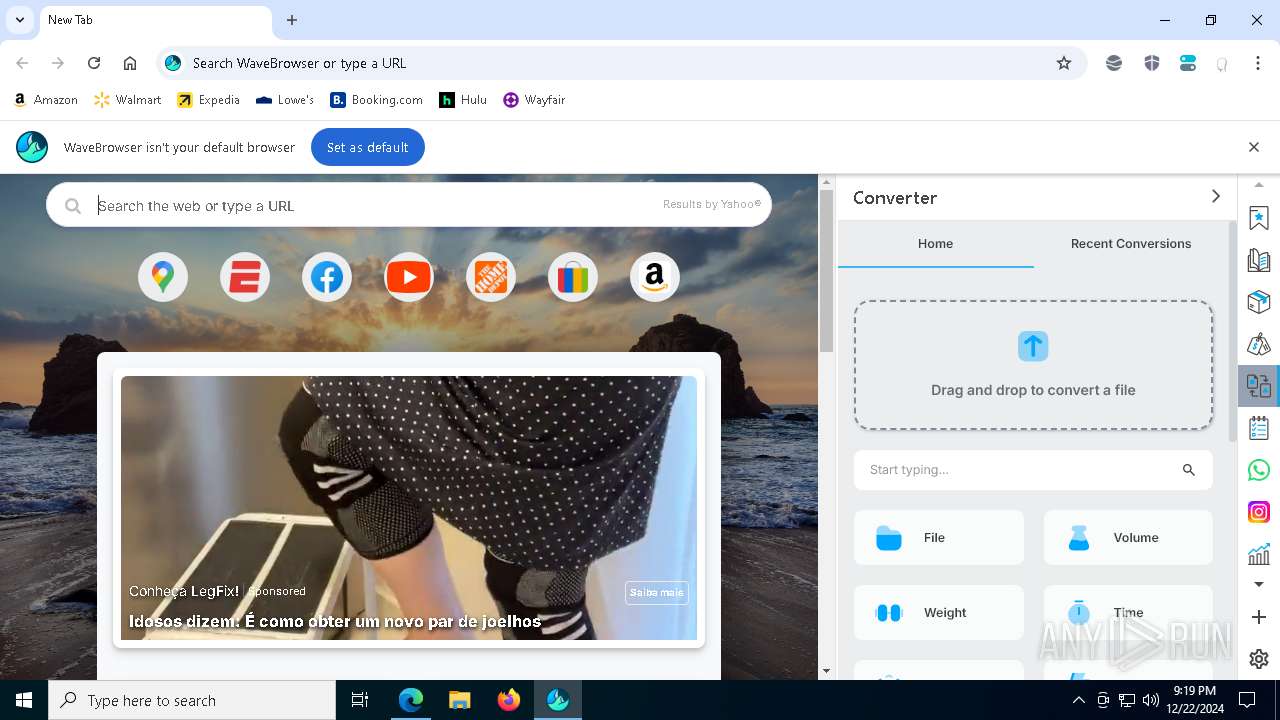Open the Expedia bookmark
Screen dimensions: 1280x720
point(209,100)
